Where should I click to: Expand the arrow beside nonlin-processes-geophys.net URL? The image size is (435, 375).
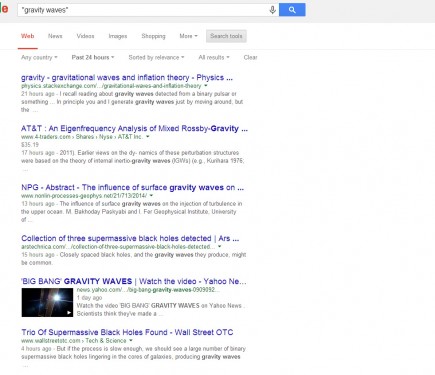point(151,196)
